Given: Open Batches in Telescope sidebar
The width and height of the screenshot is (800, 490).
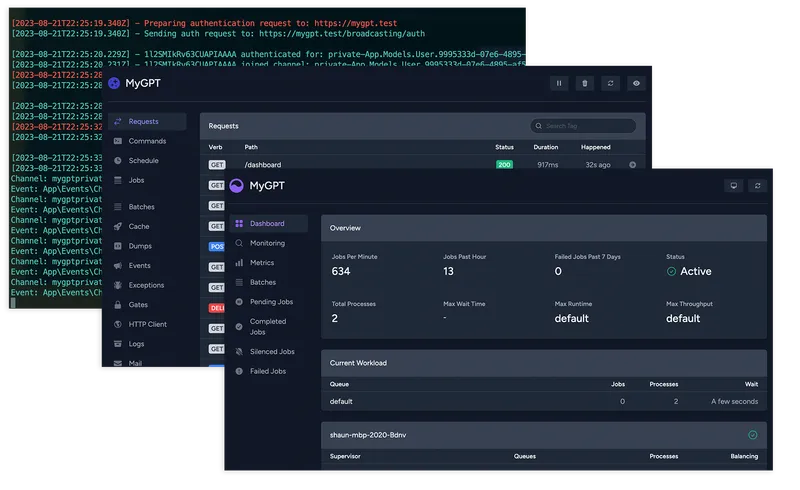Looking at the screenshot, I should [x=147, y=207].
